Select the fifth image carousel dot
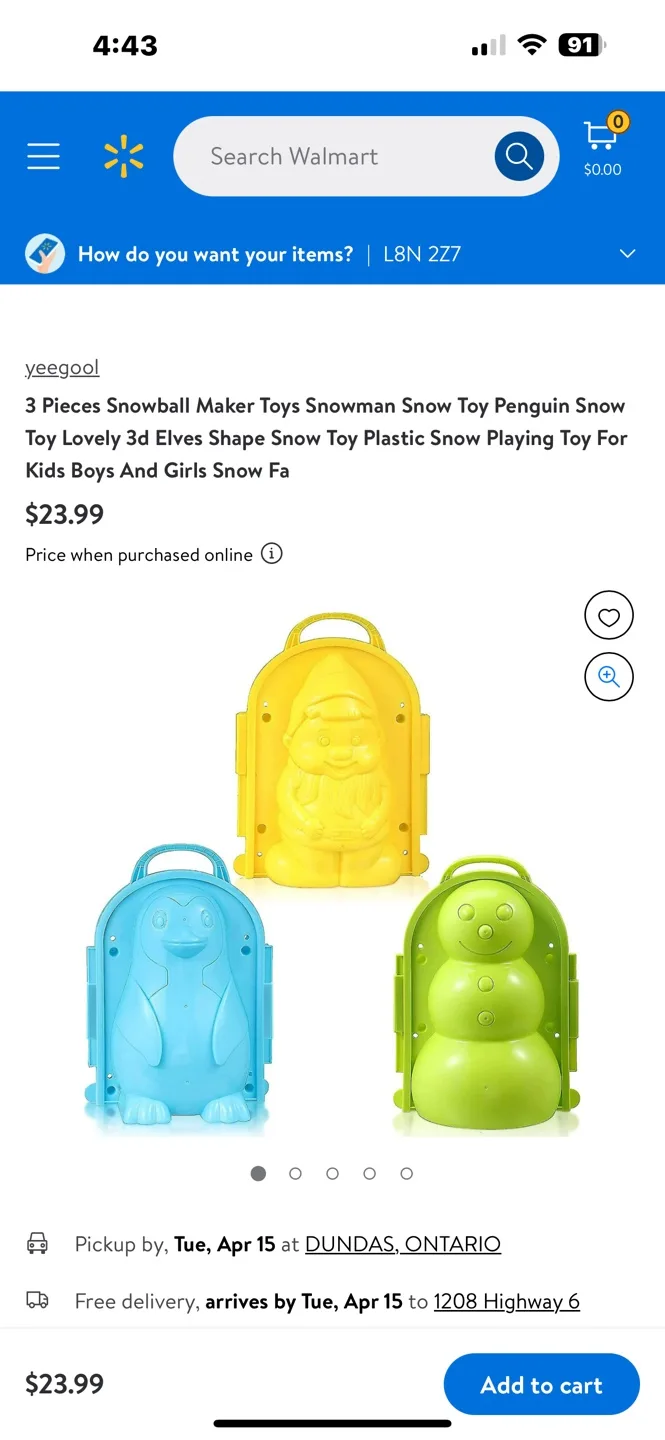 pyautogui.click(x=406, y=1174)
